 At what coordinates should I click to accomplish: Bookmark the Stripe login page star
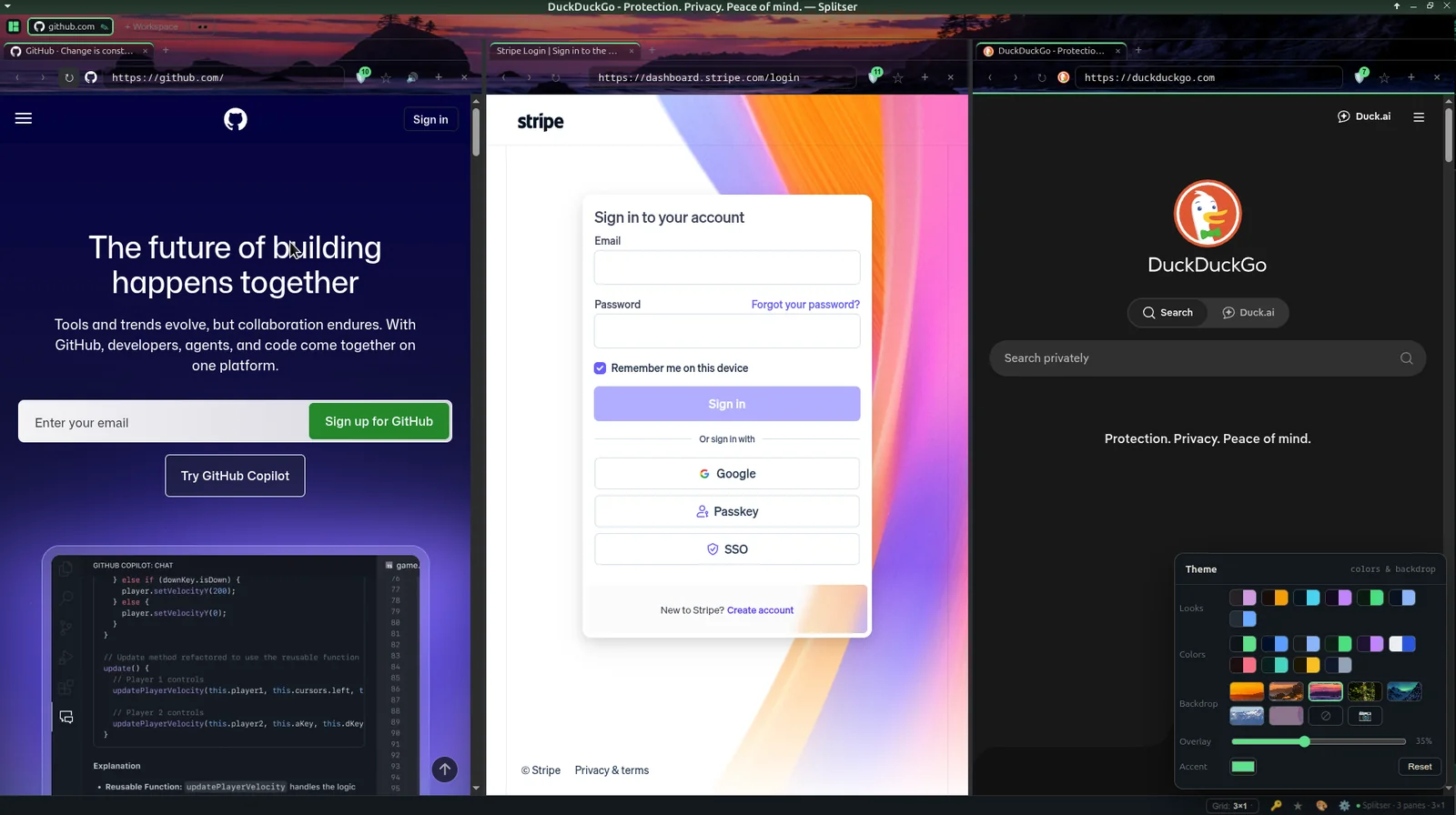(x=898, y=78)
